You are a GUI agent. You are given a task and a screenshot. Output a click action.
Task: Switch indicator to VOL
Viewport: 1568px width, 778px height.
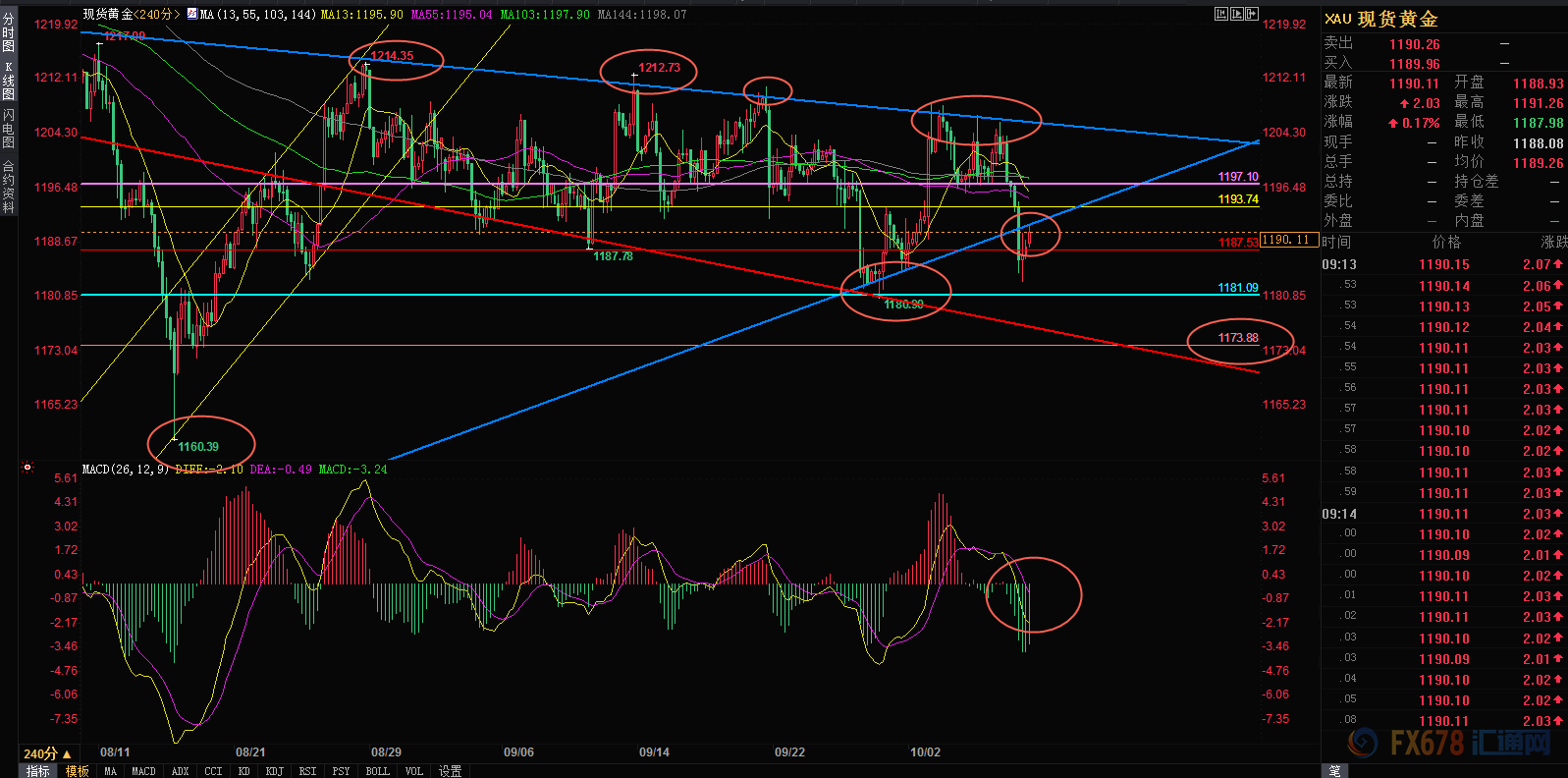pyautogui.click(x=414, y=771)
